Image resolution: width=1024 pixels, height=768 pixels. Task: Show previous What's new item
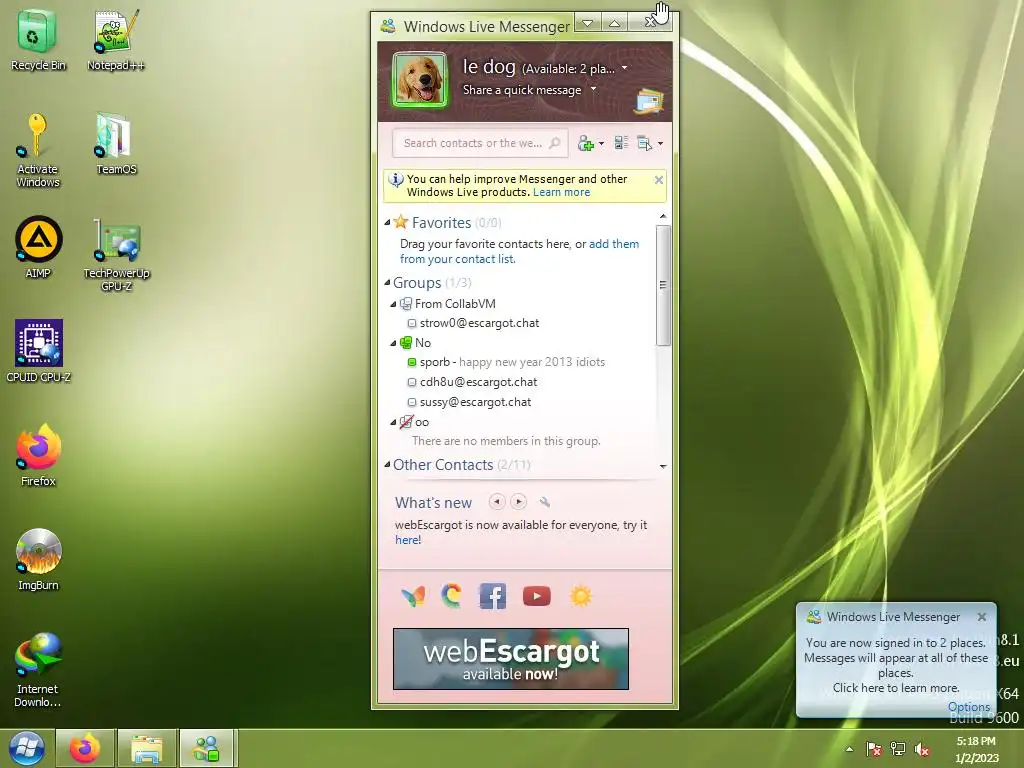pyautogui.click(x=497, y=502)
